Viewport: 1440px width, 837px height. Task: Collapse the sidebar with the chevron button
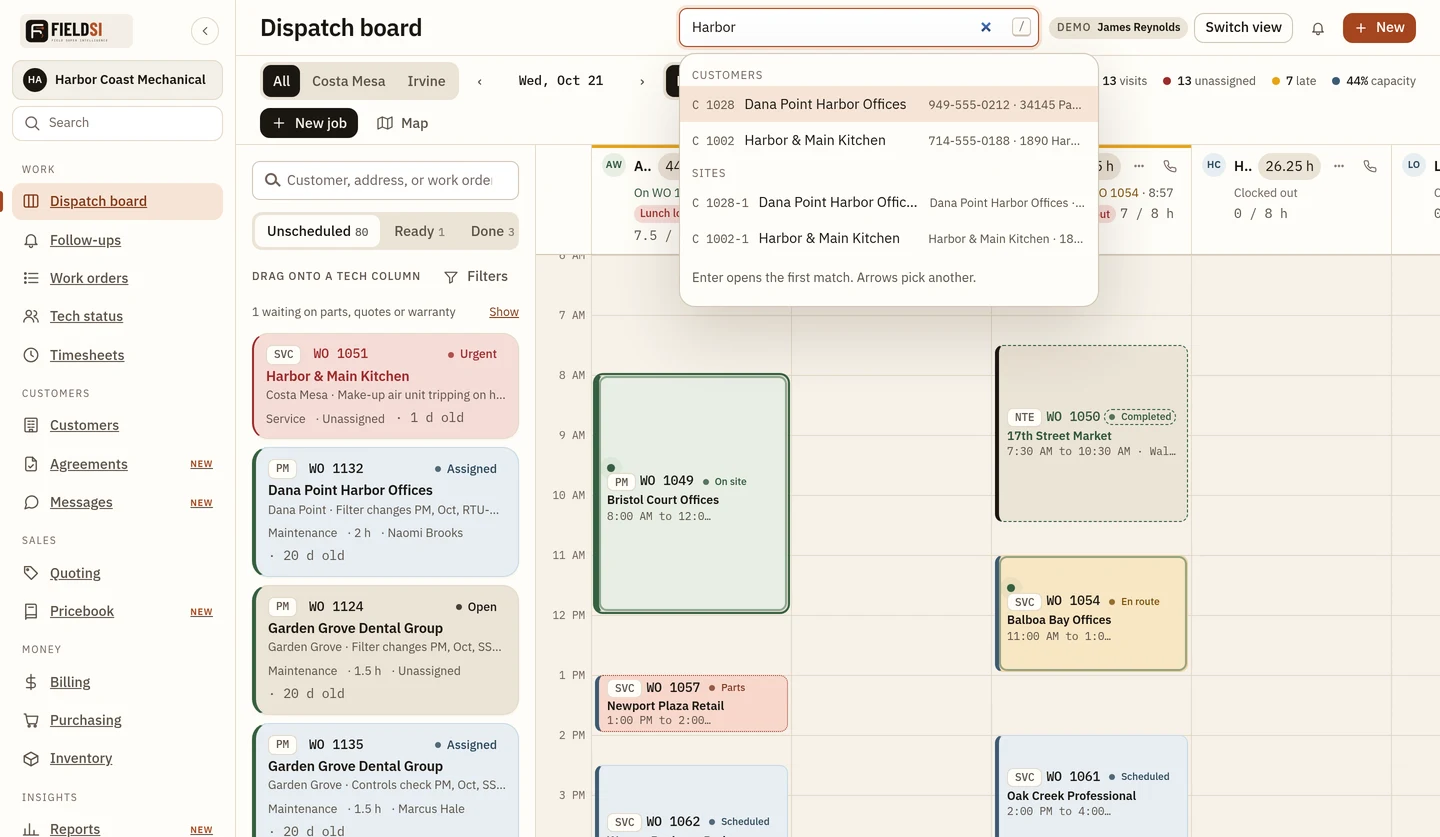click(205, 31)
